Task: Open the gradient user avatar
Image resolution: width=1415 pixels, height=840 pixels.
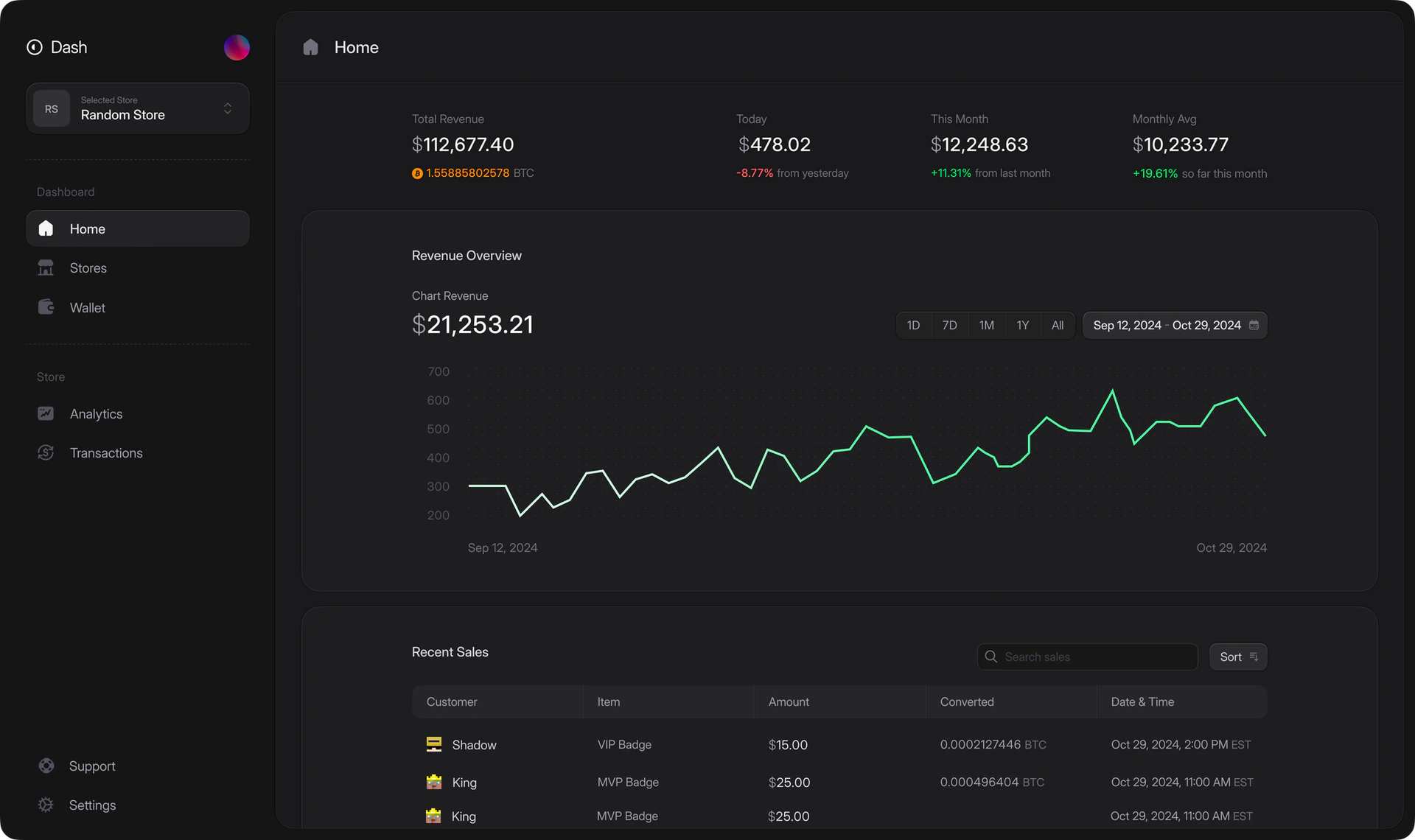Action: [x=237, y=47]
